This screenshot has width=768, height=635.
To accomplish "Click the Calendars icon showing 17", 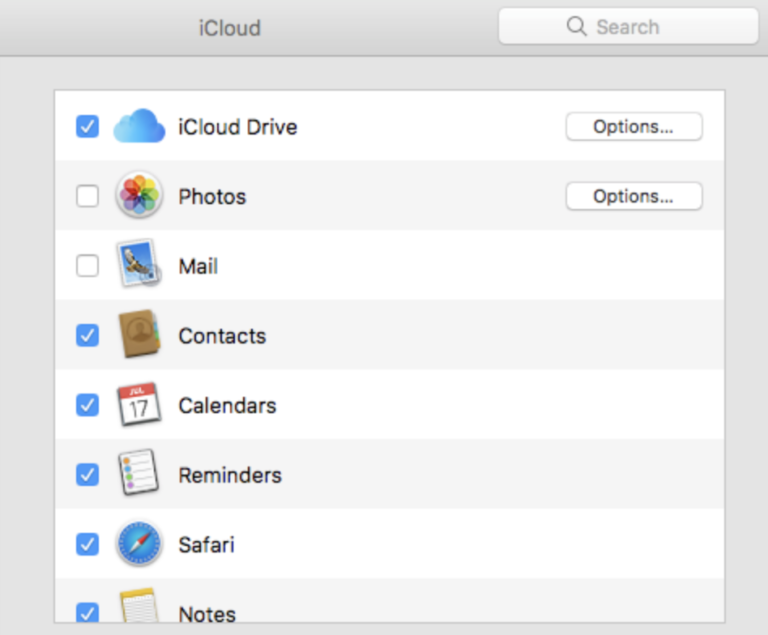I will pyautogui.click(x=139, y=404).
